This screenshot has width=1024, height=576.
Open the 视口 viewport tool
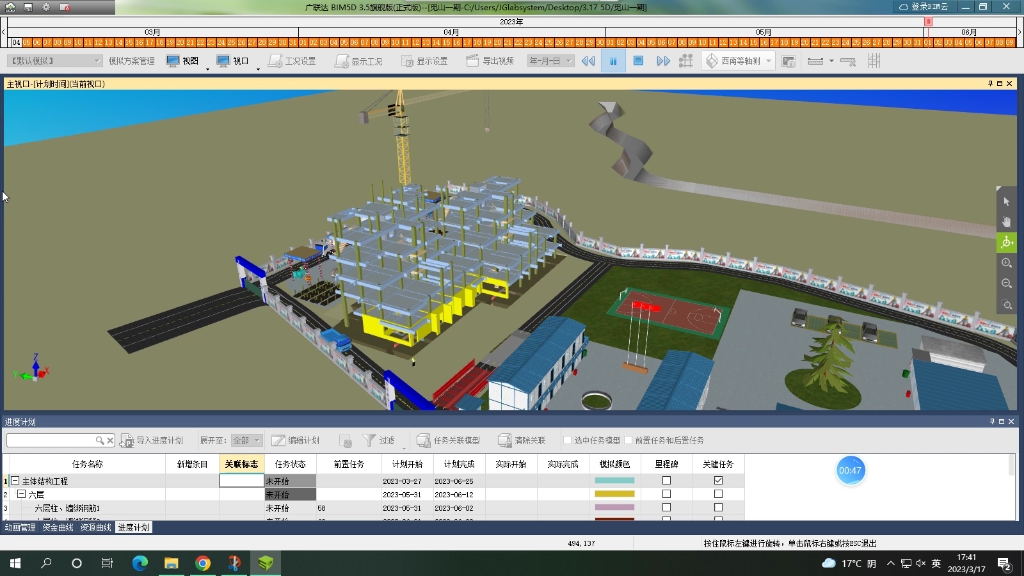(233, 61)
